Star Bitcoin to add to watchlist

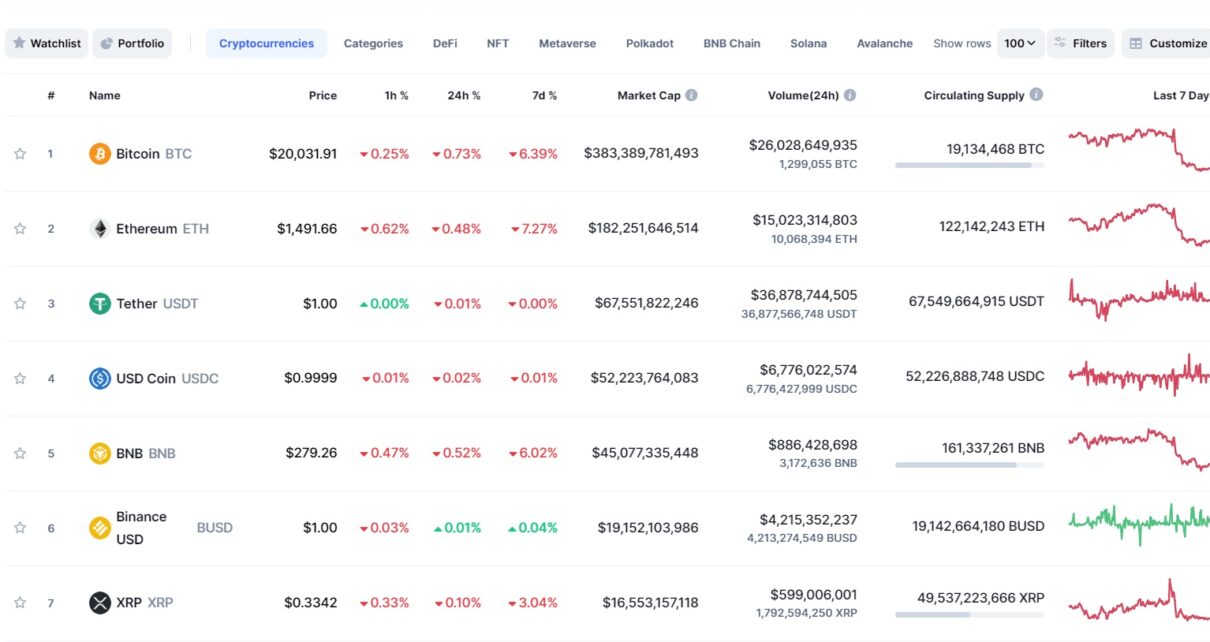(x=20, y=154)
